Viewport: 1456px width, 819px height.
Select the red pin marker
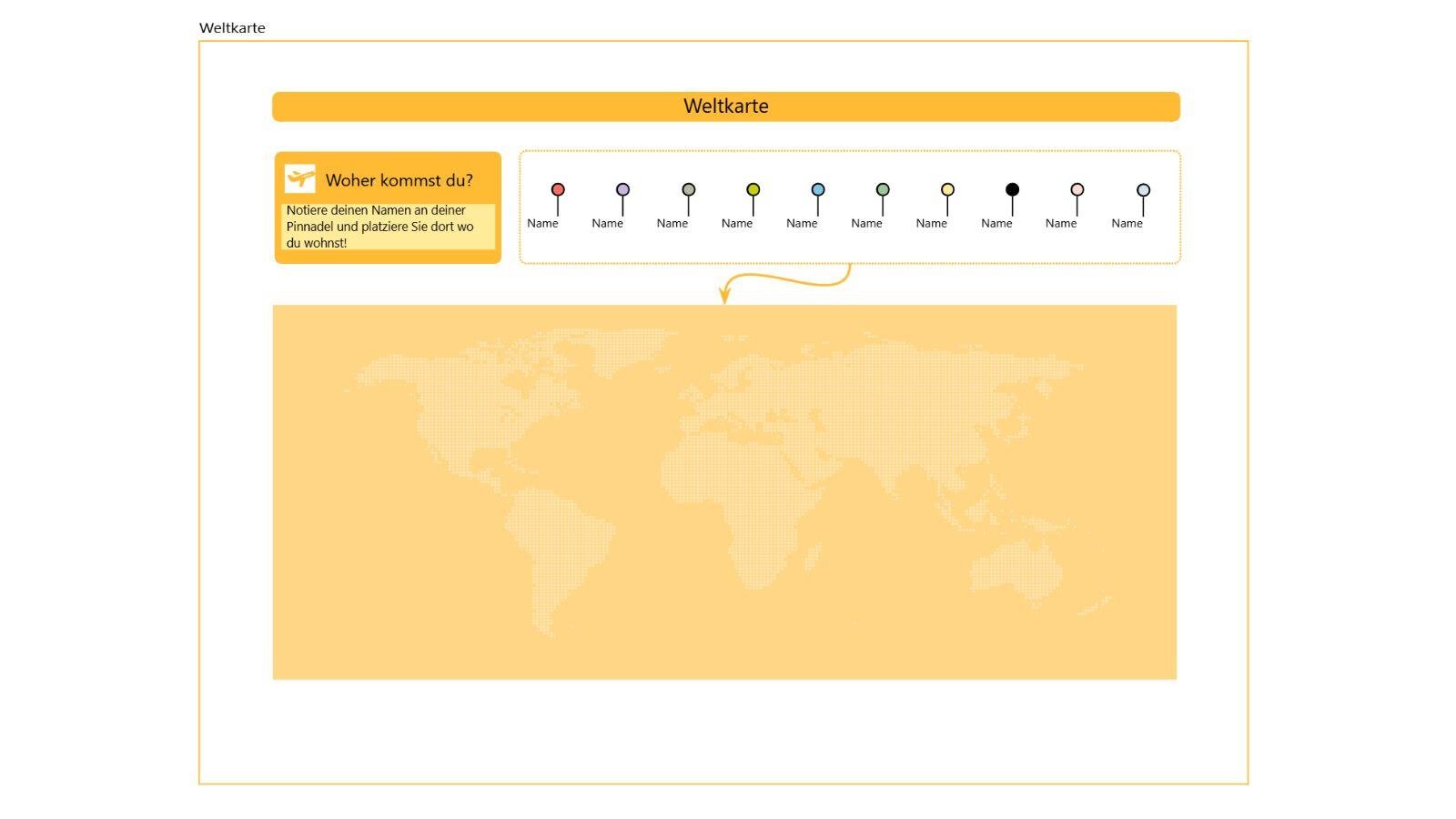tap(558, 190)
